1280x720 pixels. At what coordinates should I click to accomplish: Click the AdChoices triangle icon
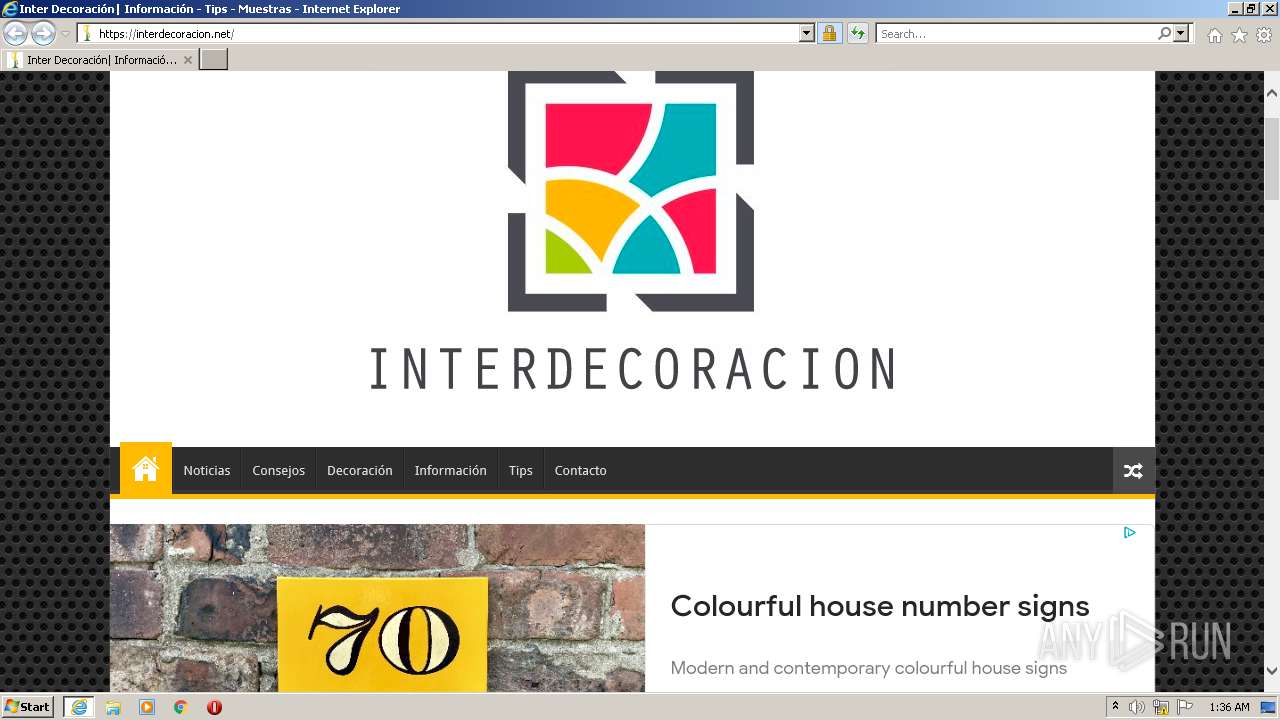click(1130, 533)
